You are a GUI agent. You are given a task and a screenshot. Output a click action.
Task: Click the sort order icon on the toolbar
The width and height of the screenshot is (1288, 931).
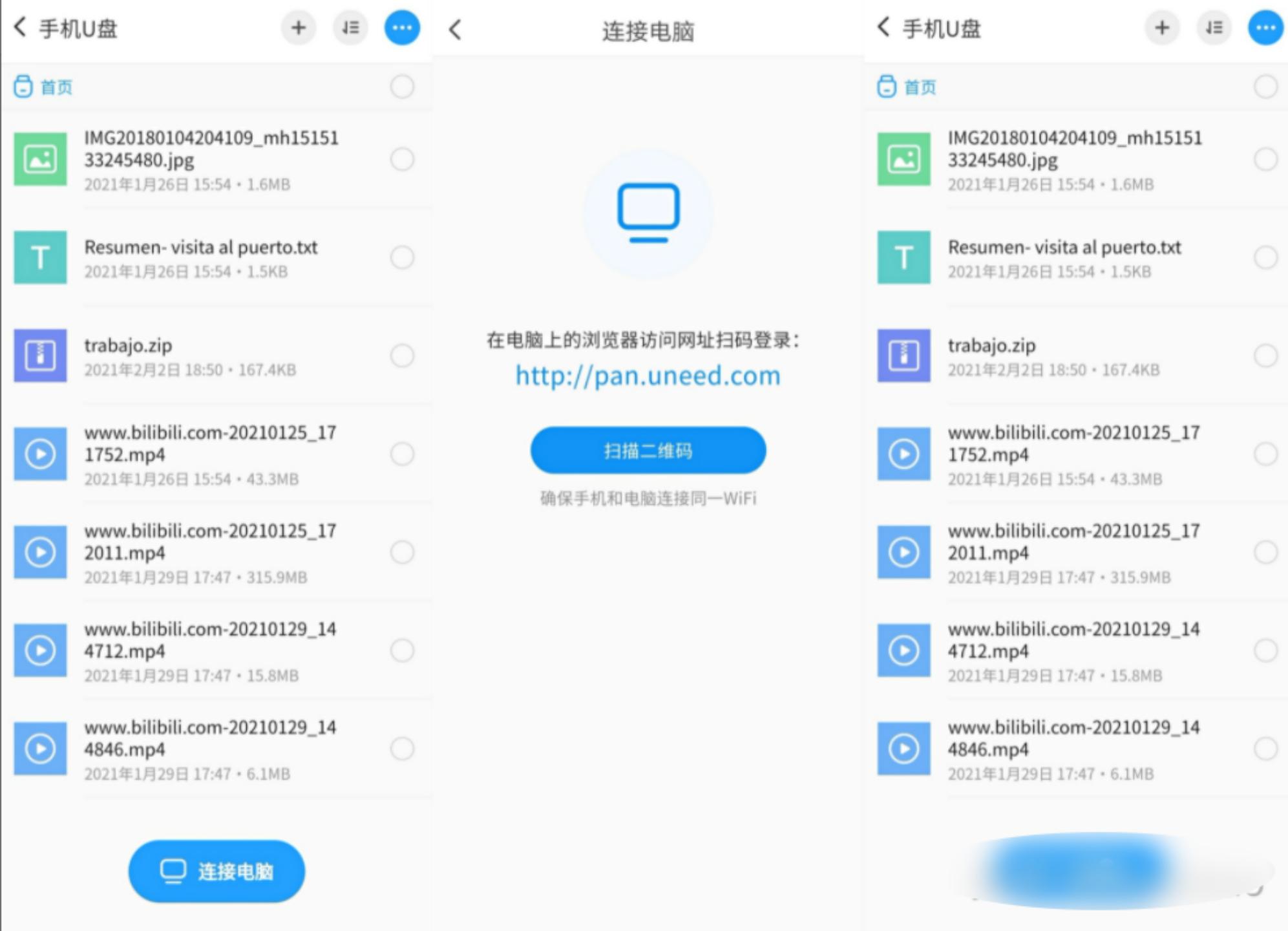350,28
